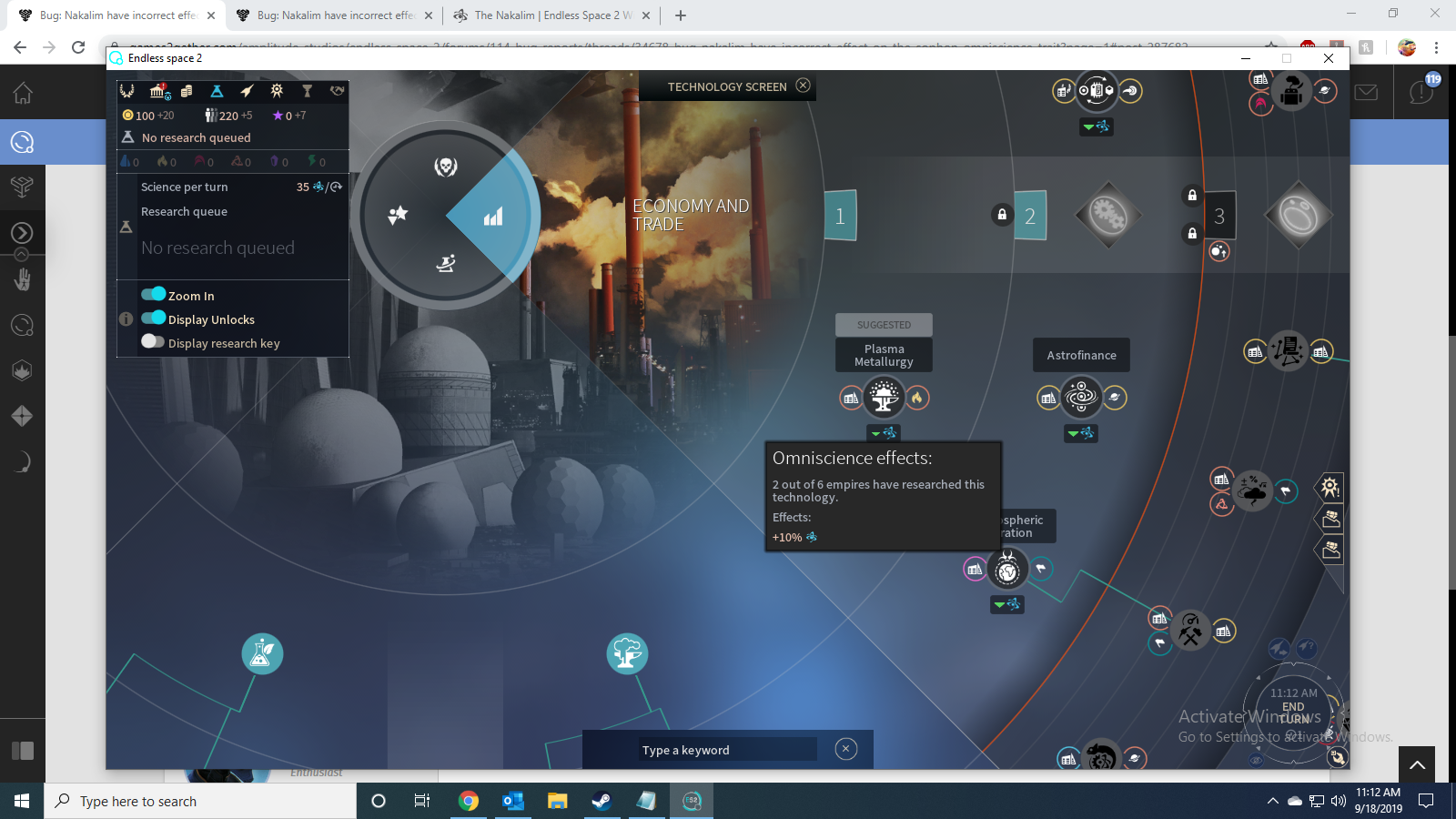Screen dimensions: 1456x819
Task: Open the Military ship icon in top bar
Action: tap(247, 91)
